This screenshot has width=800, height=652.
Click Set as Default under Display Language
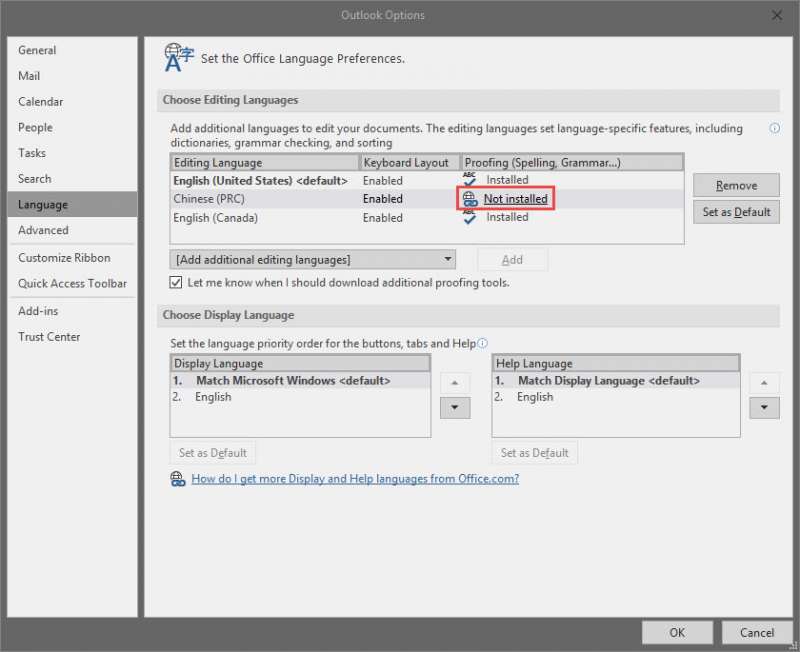pyautogui.click(x=213, y=453)
